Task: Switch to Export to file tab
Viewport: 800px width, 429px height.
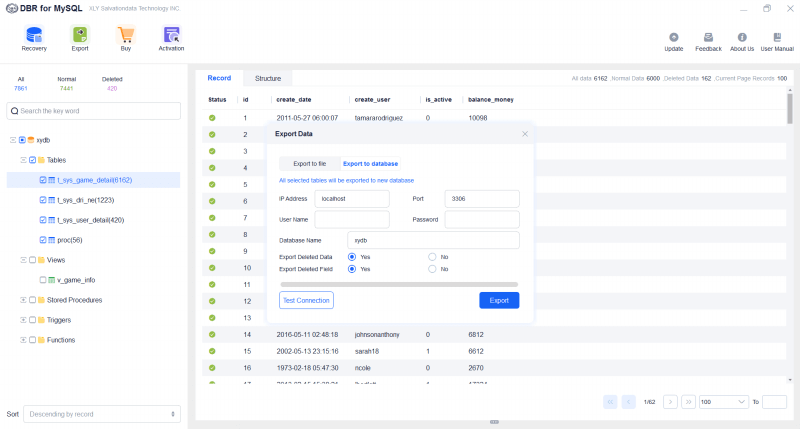Action: point(309,163)
